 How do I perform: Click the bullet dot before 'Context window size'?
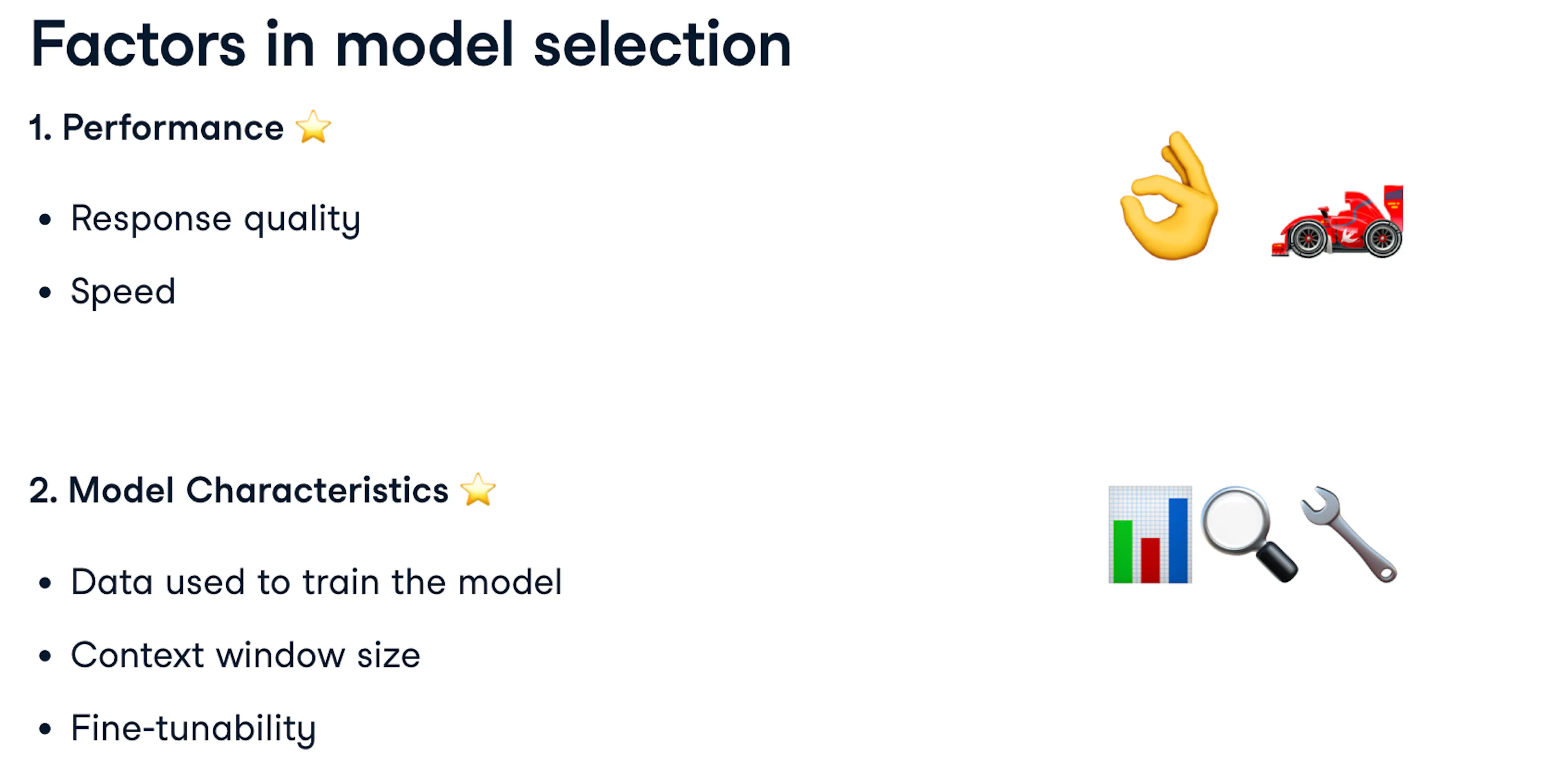coord(45,656)
